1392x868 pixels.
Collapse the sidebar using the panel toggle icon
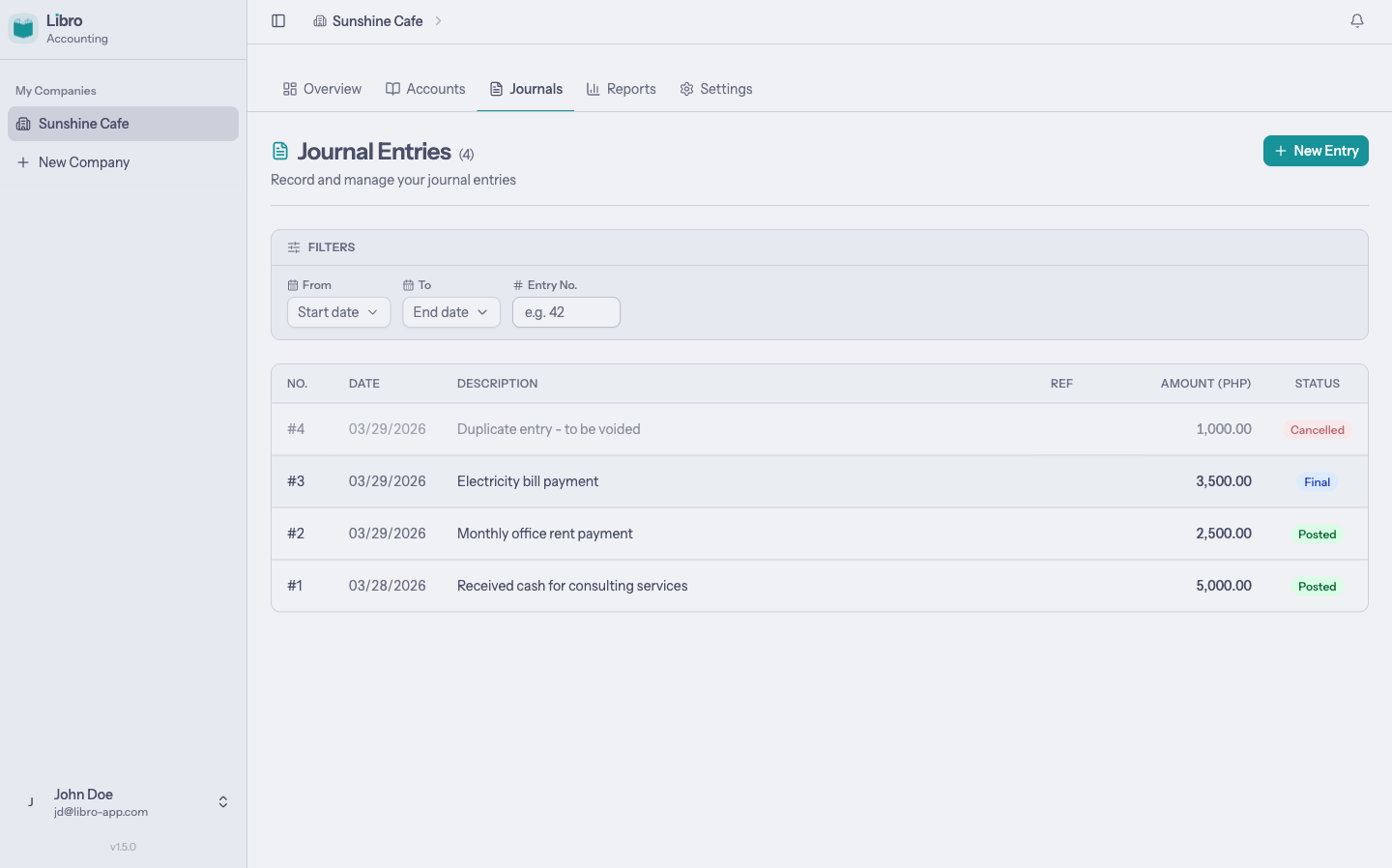coord(278,20)
